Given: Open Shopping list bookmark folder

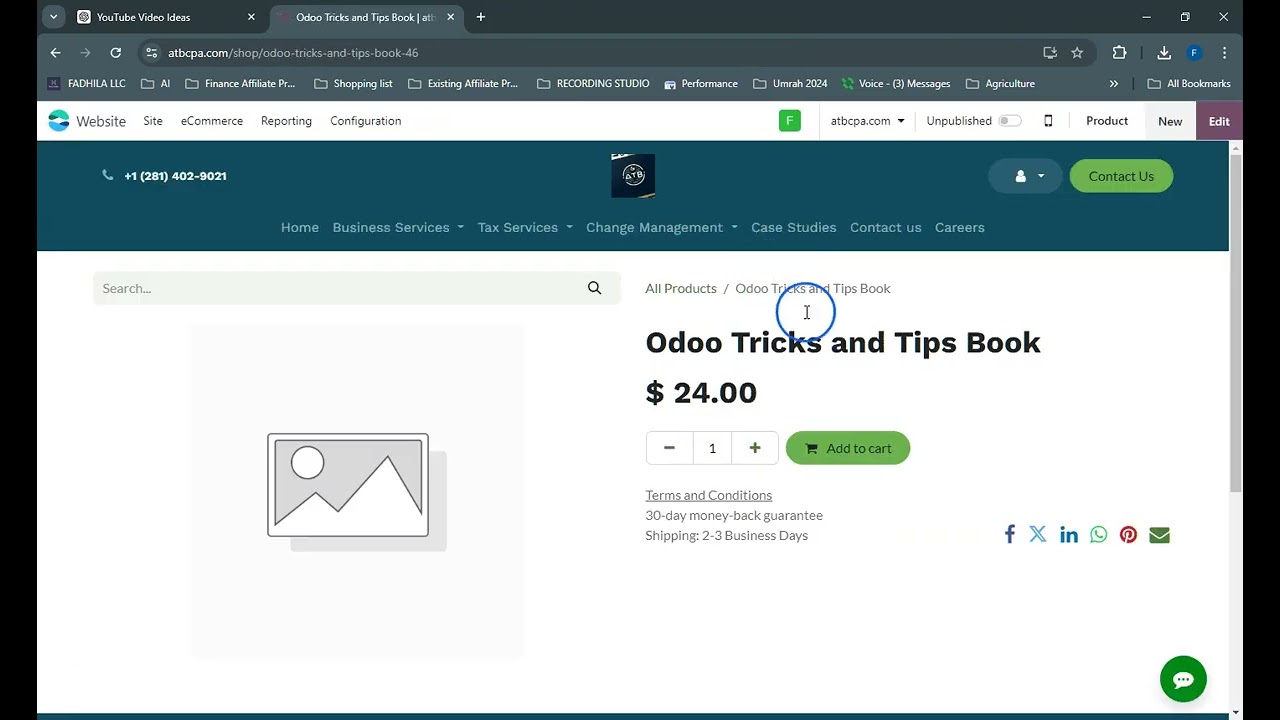Looking at the screenshot, I should point(353,84).
